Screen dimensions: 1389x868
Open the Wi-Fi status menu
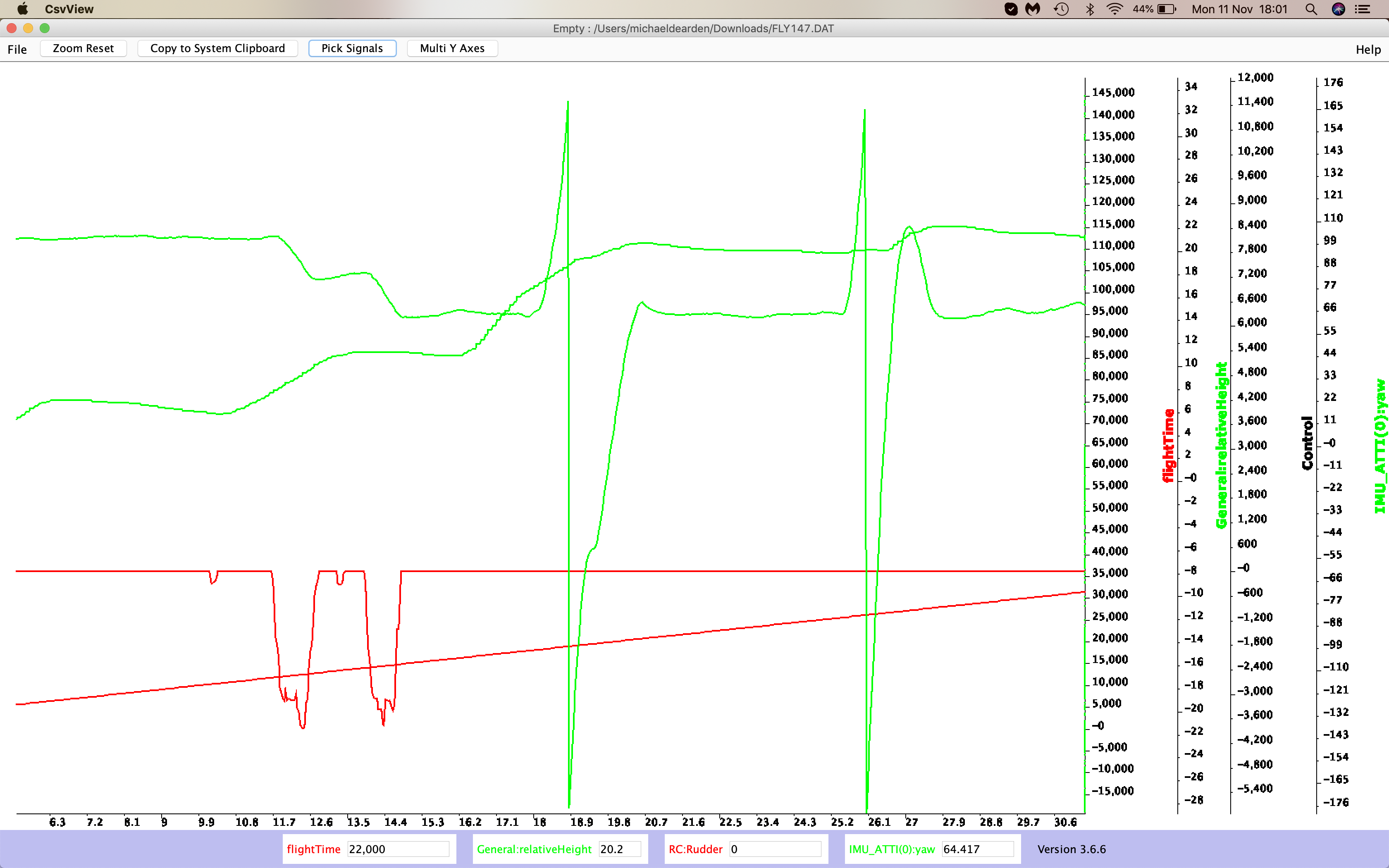(1115, 9)
